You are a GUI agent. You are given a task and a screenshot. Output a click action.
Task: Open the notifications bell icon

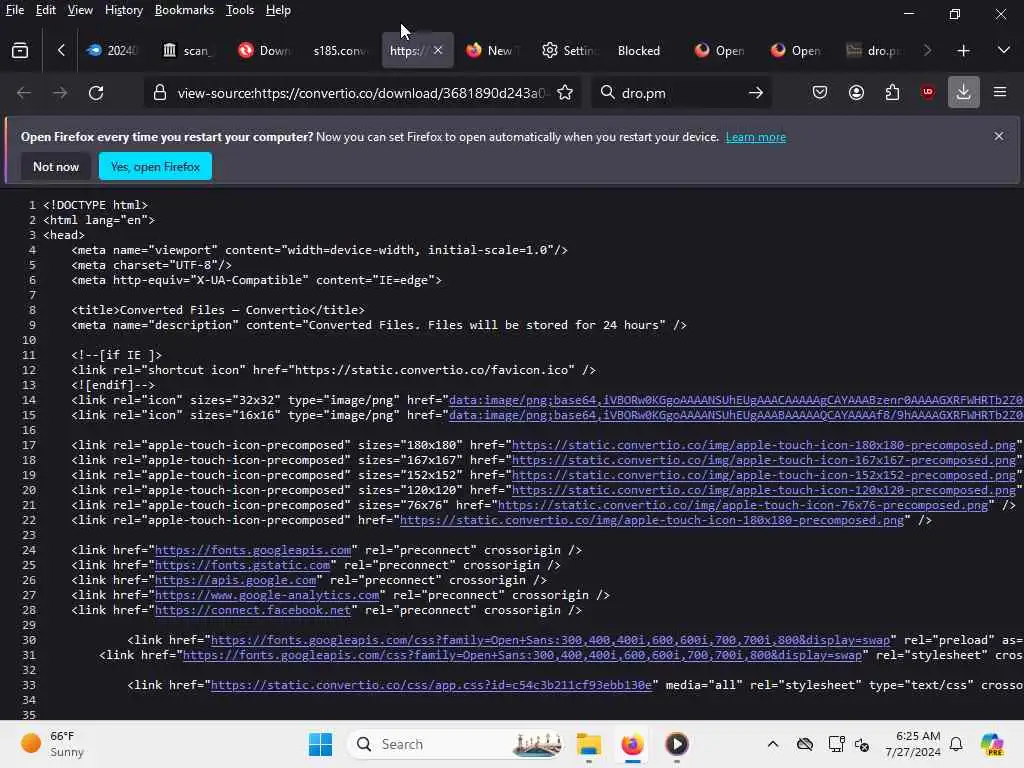[x=956, y=744]
